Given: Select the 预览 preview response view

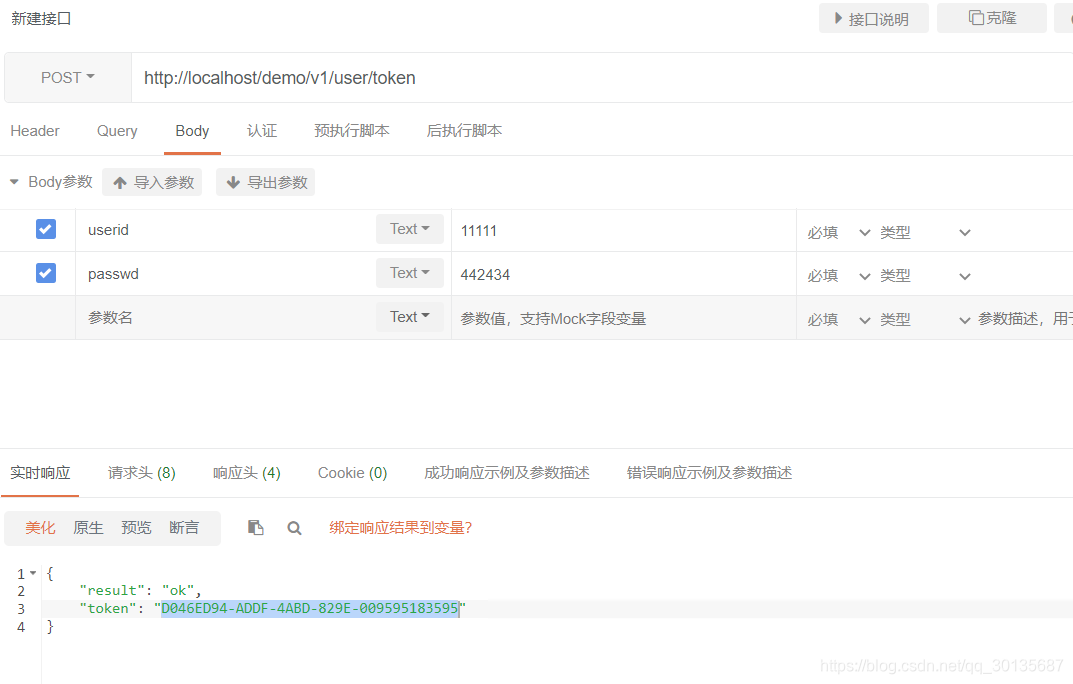Looking at the screenshot, I should (x=136, y=527).
